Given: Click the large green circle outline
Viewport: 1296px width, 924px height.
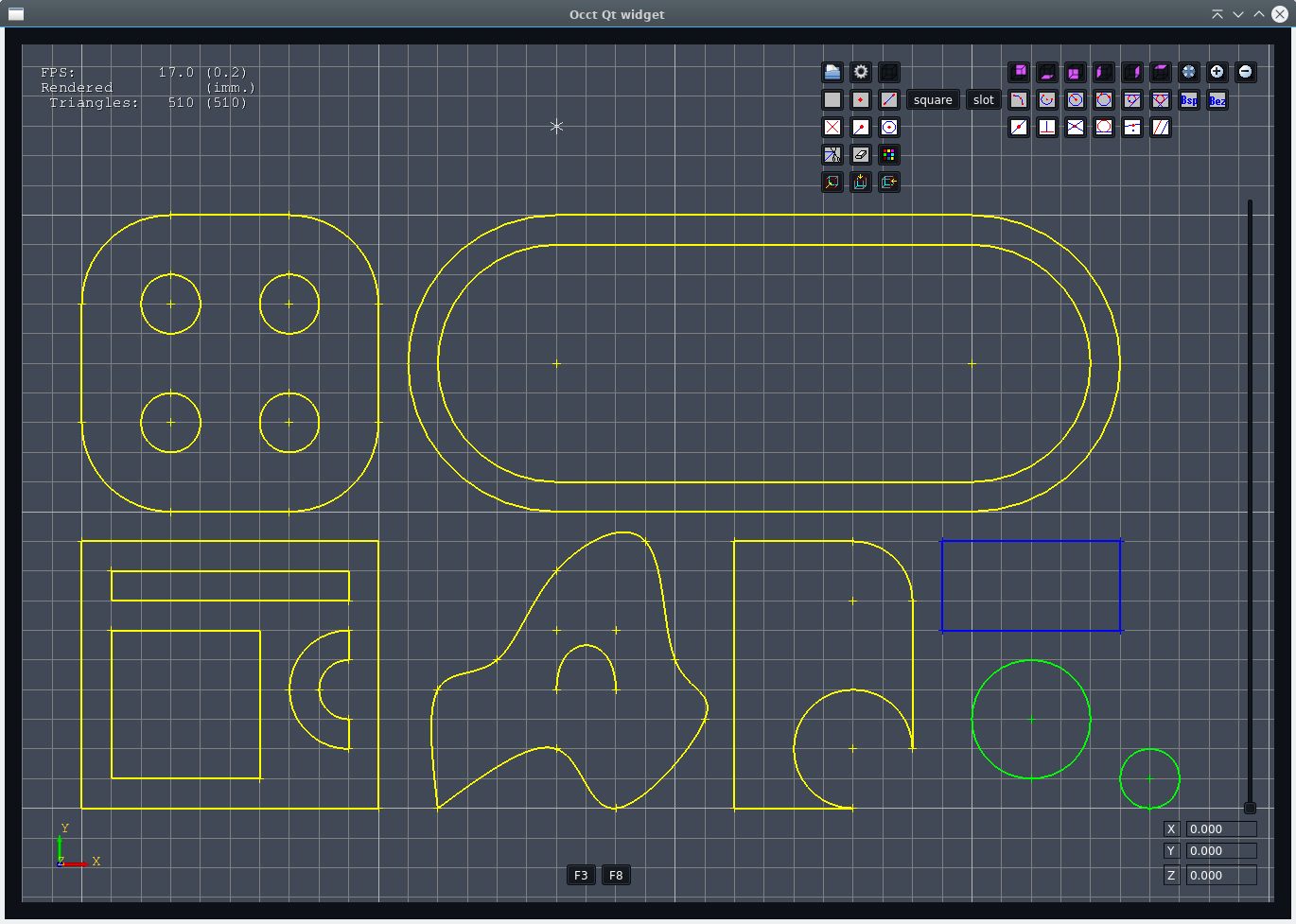Looking at the screenshot, I should [x=1031, y=719].
